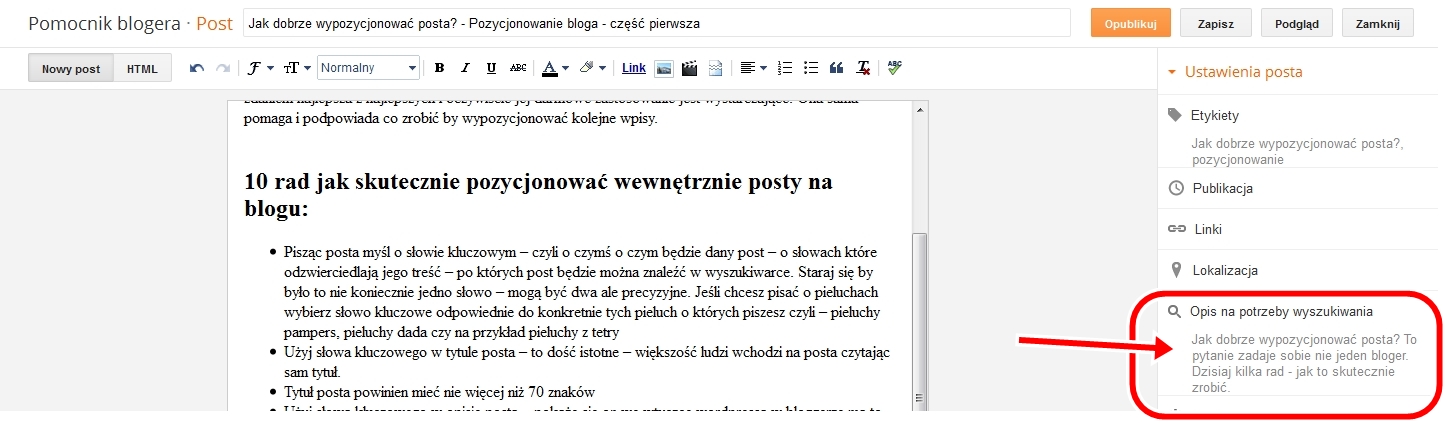Click the chain icon beside Linki
Image resolution: width=1446 pixels, height=423 pixels.
(x=1176, y=229)
